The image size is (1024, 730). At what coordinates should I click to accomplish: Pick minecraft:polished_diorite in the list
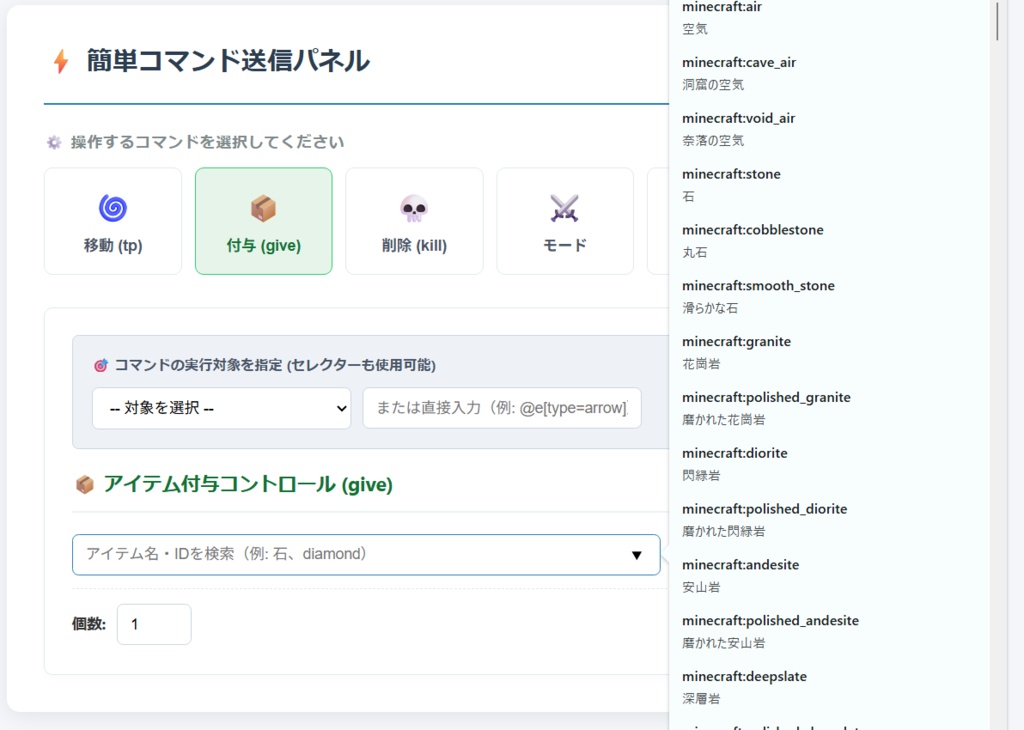[x=829, y=520]
